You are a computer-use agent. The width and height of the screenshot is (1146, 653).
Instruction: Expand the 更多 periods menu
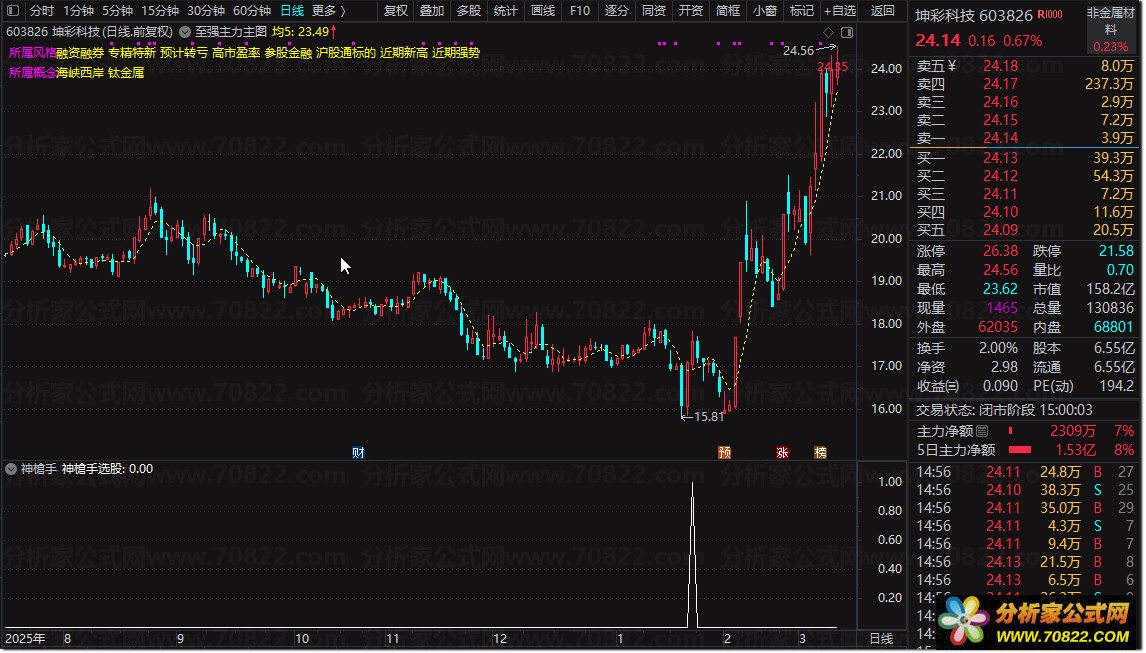[328, 10]
